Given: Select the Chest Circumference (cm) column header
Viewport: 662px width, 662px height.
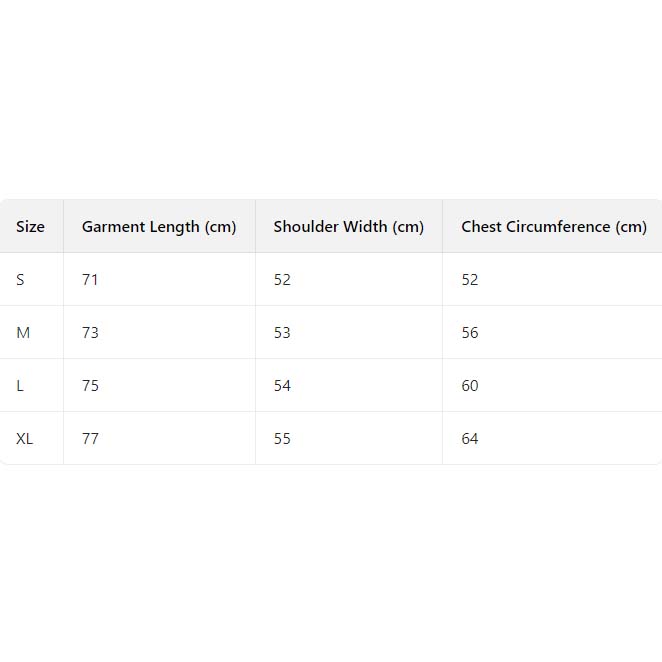Looking at the screenshot, I should [553, 227].
